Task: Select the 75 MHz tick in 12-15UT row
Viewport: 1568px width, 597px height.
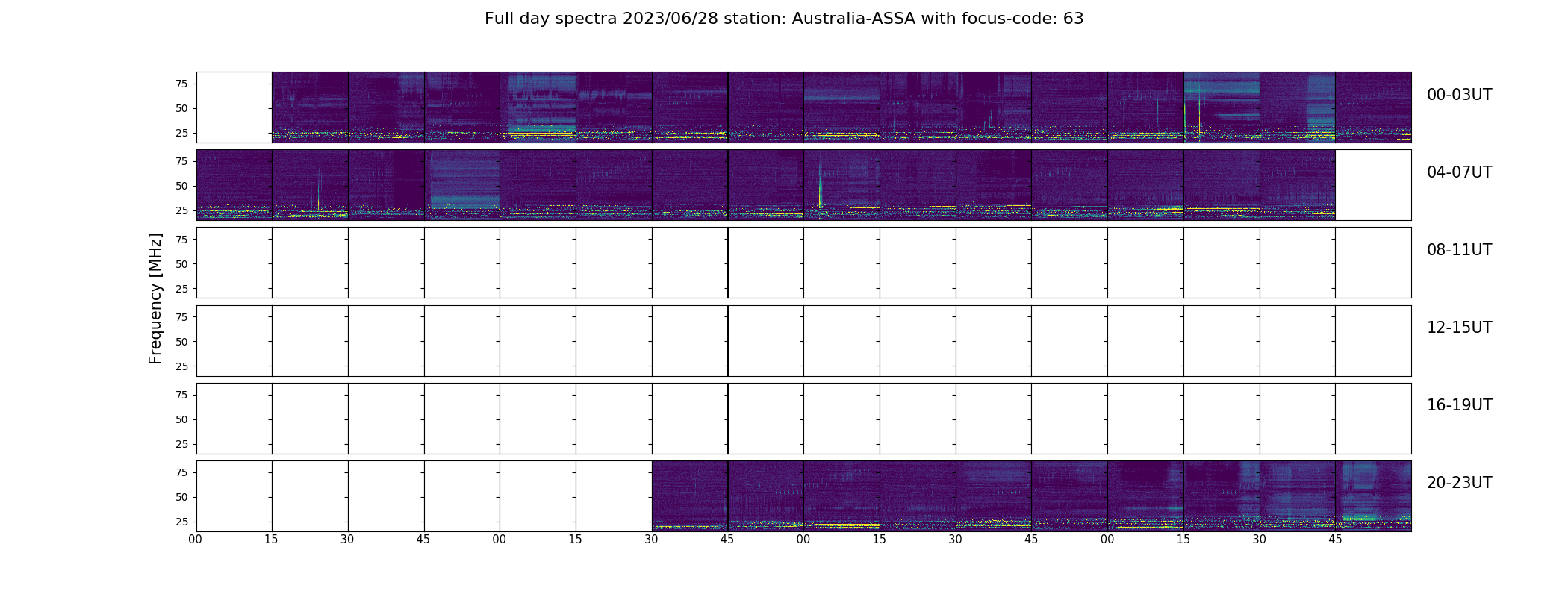Action: coord(181,316)
